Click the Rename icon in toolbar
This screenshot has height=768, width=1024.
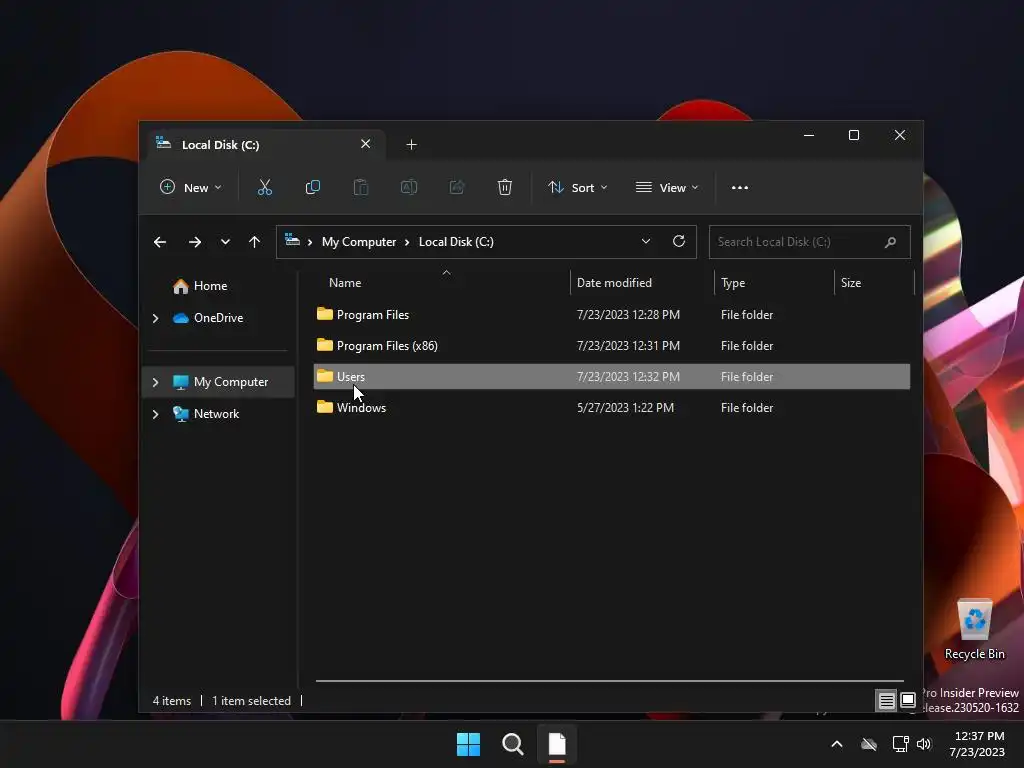[x=409, y=187]
